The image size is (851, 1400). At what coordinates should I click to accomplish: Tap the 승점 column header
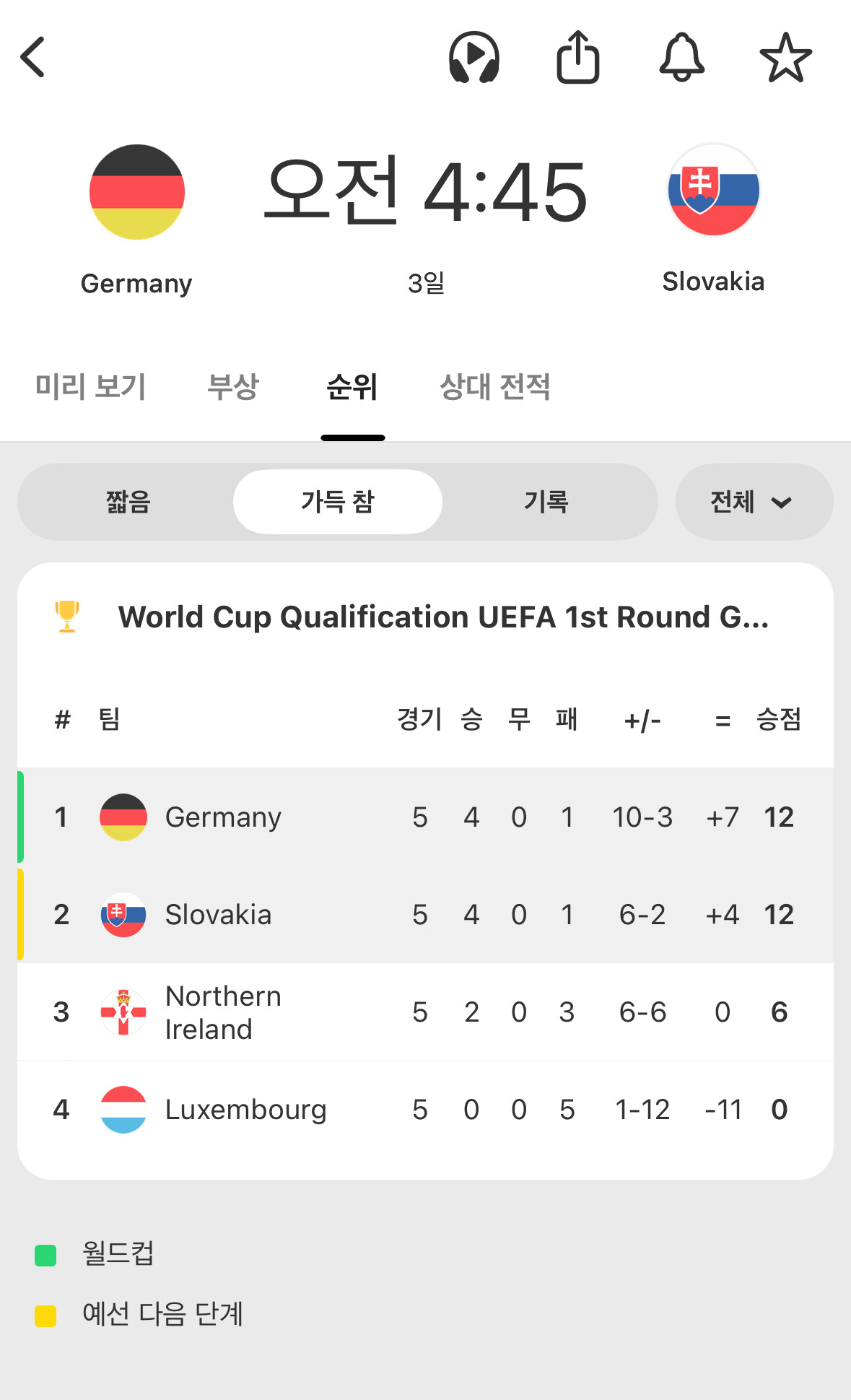778,719
